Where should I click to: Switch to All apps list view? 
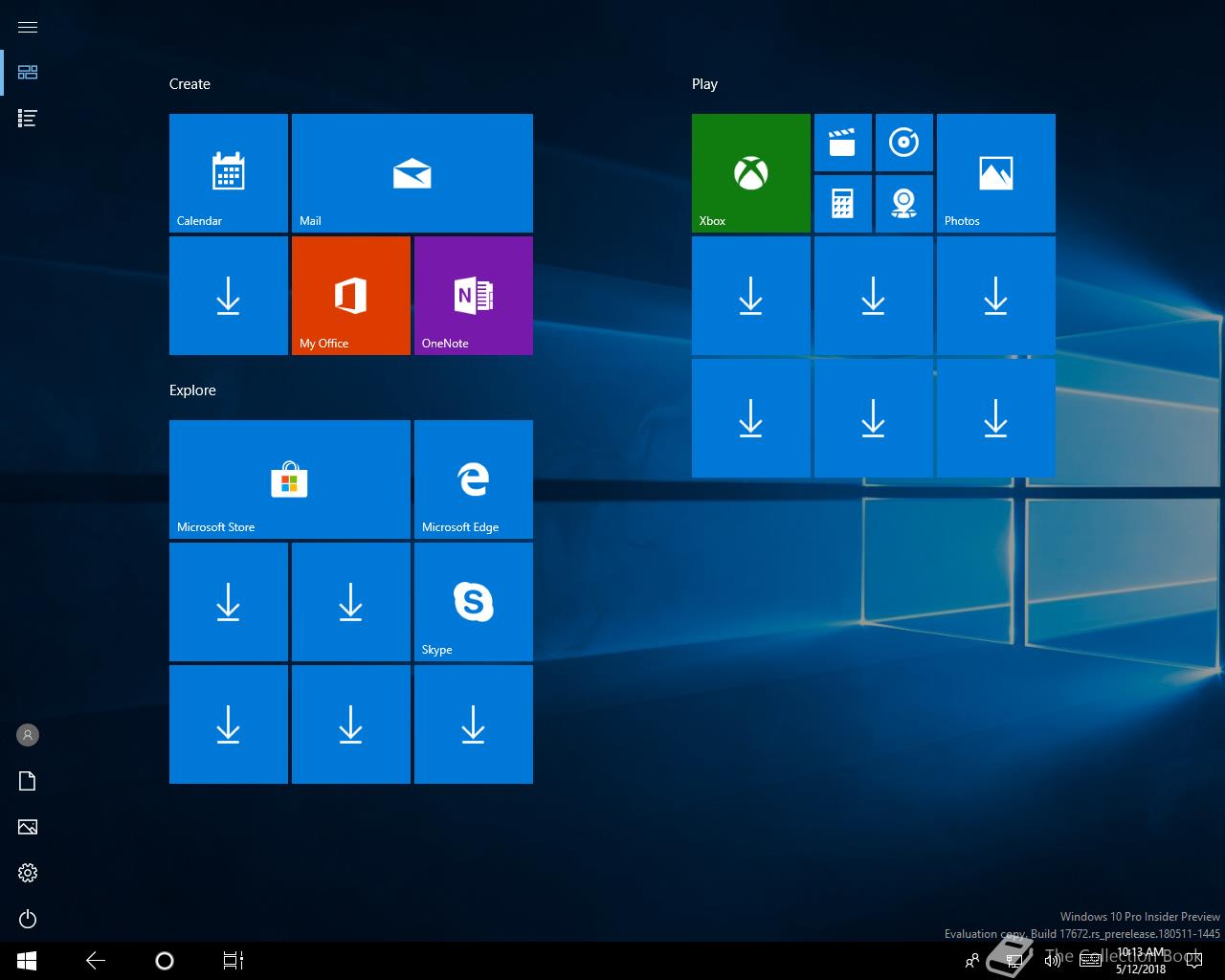28,119
